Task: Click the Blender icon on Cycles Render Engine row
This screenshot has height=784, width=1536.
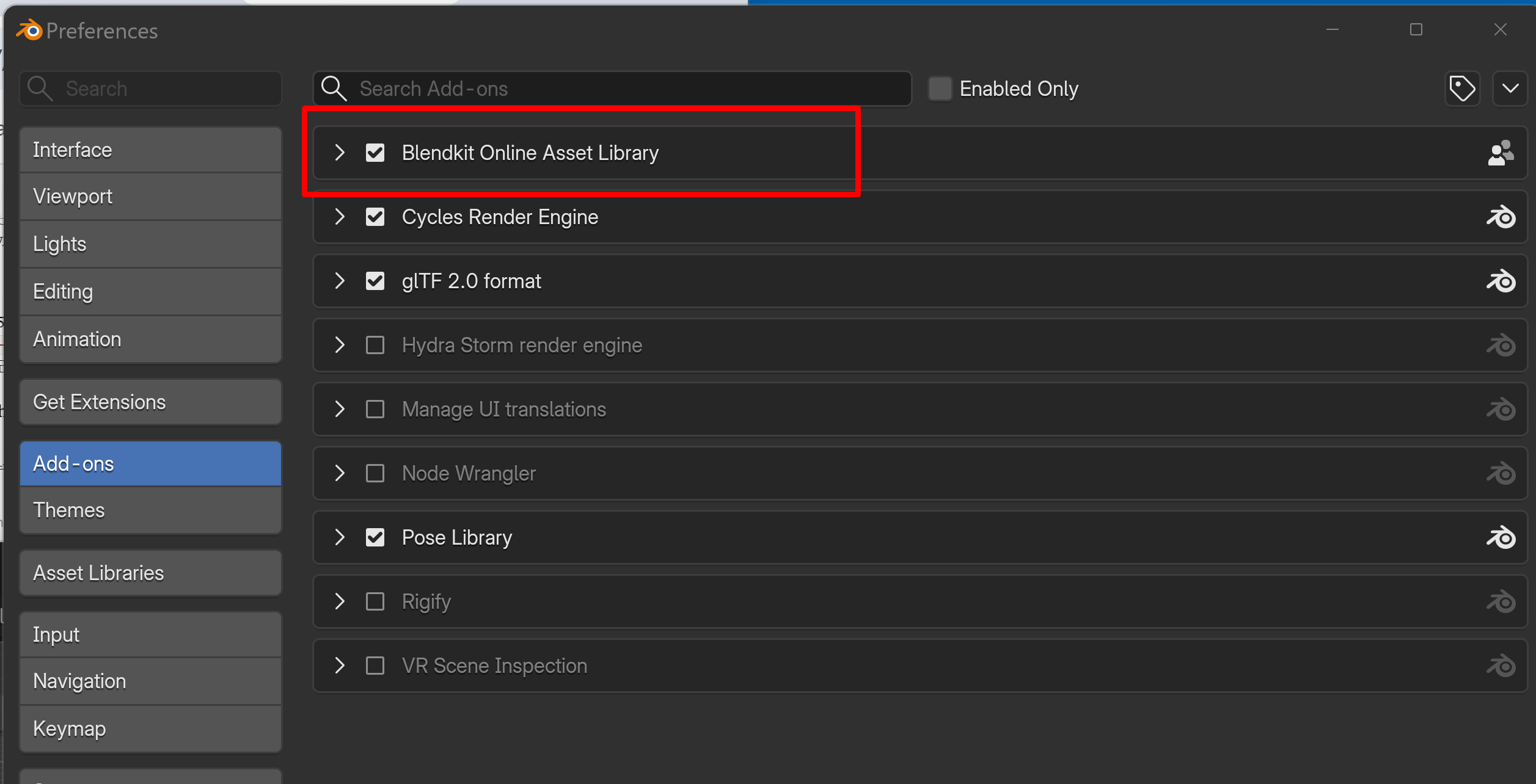Action: 1501,217
